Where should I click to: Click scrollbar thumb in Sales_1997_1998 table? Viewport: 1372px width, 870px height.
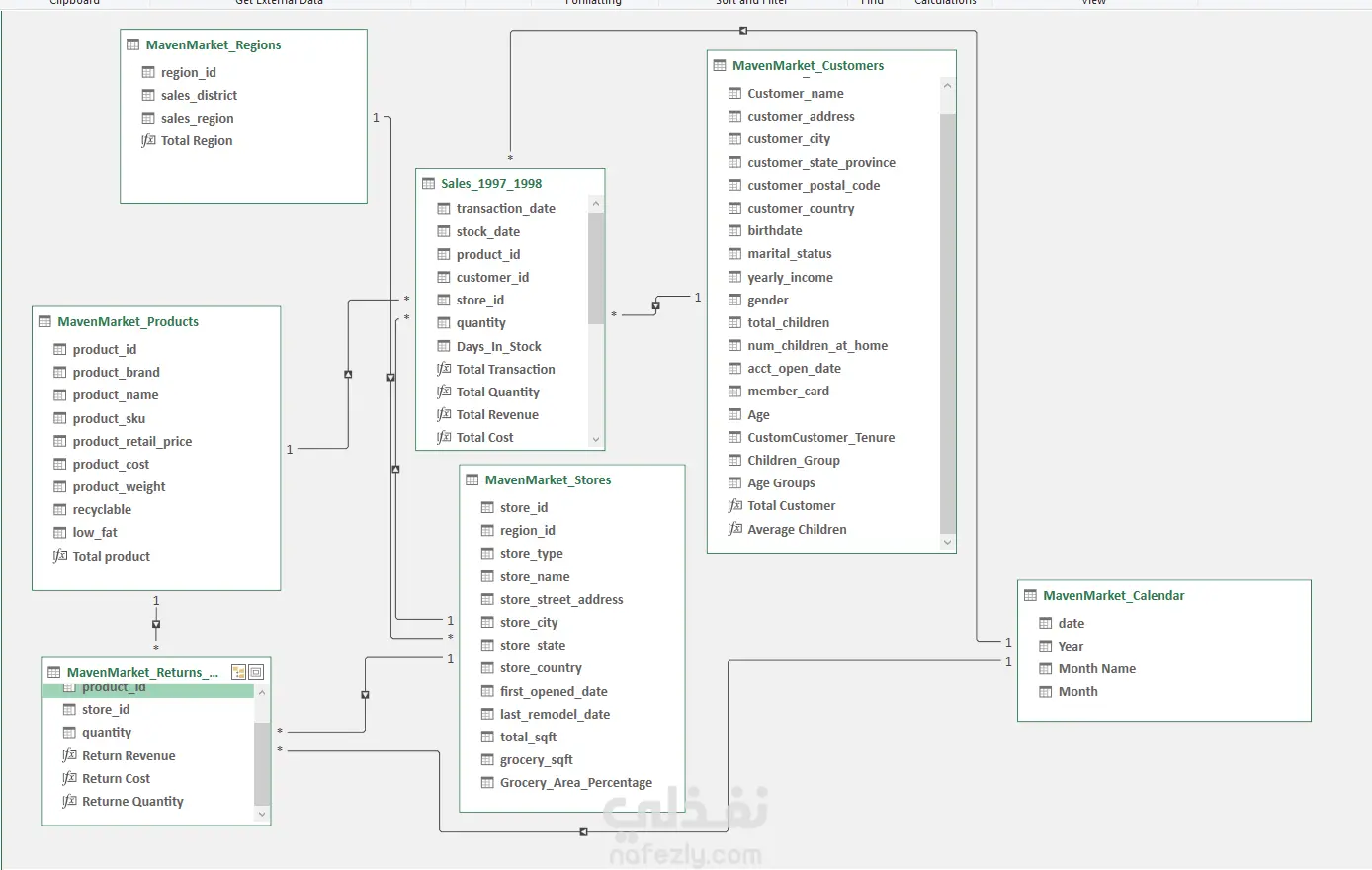(595, 268)
